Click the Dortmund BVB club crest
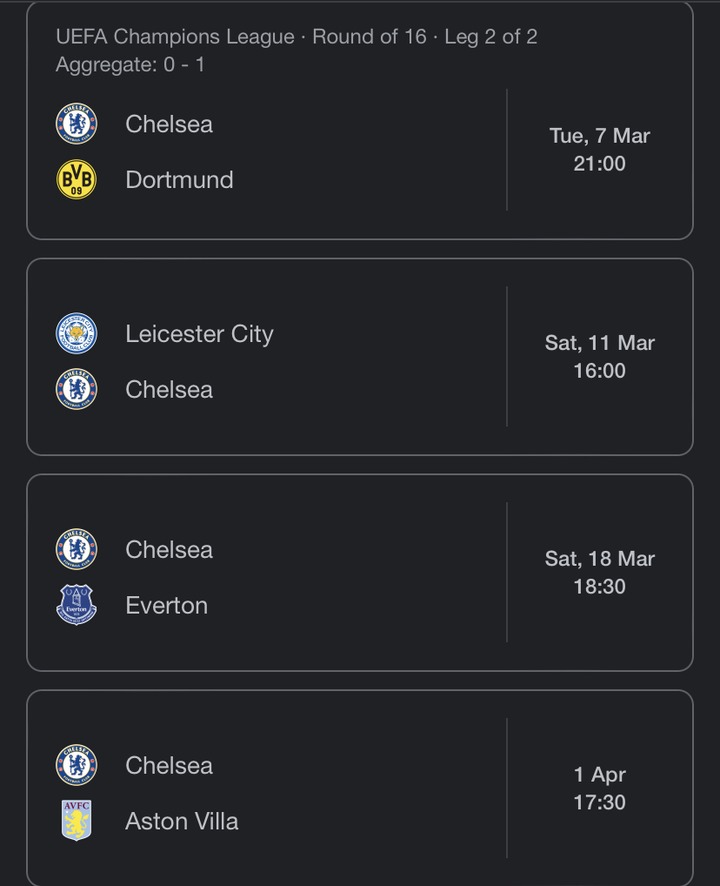 tap(76, 180)
